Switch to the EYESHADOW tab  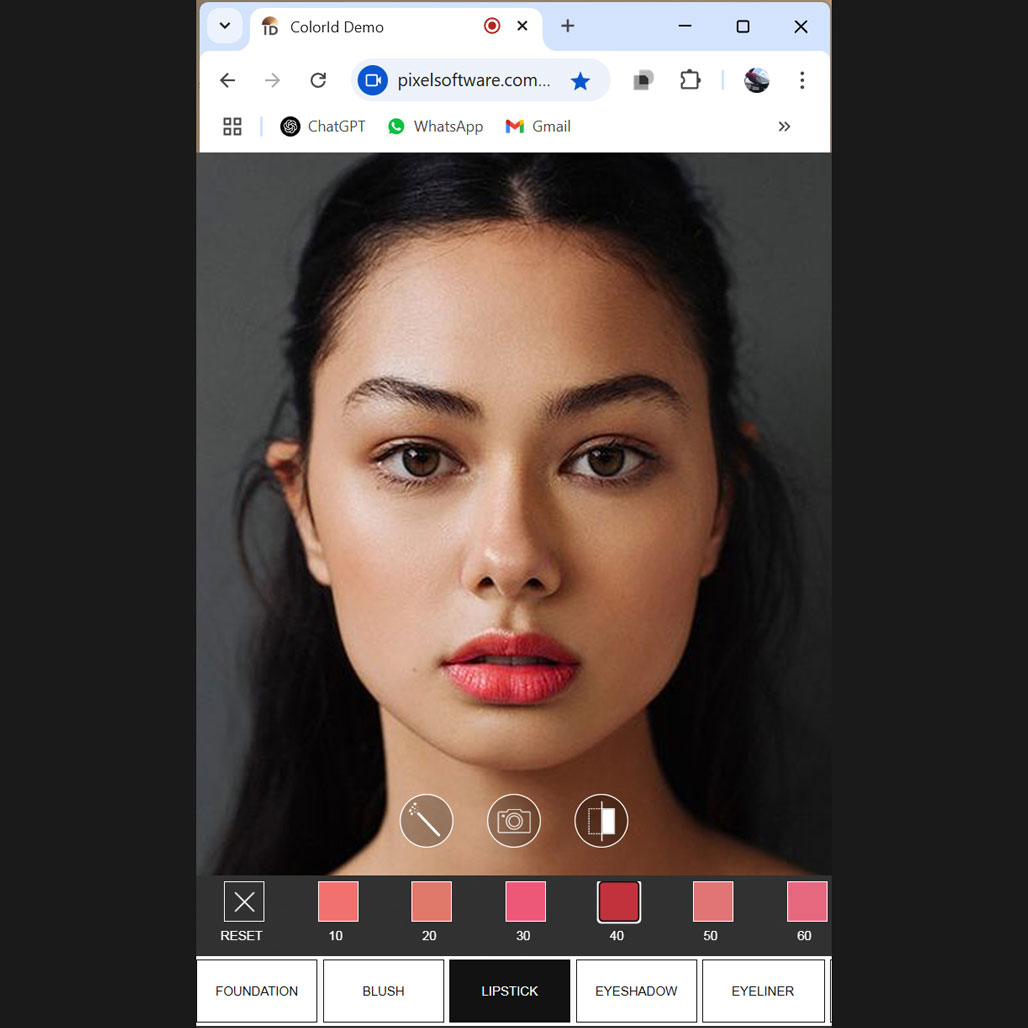coord(636,991)
